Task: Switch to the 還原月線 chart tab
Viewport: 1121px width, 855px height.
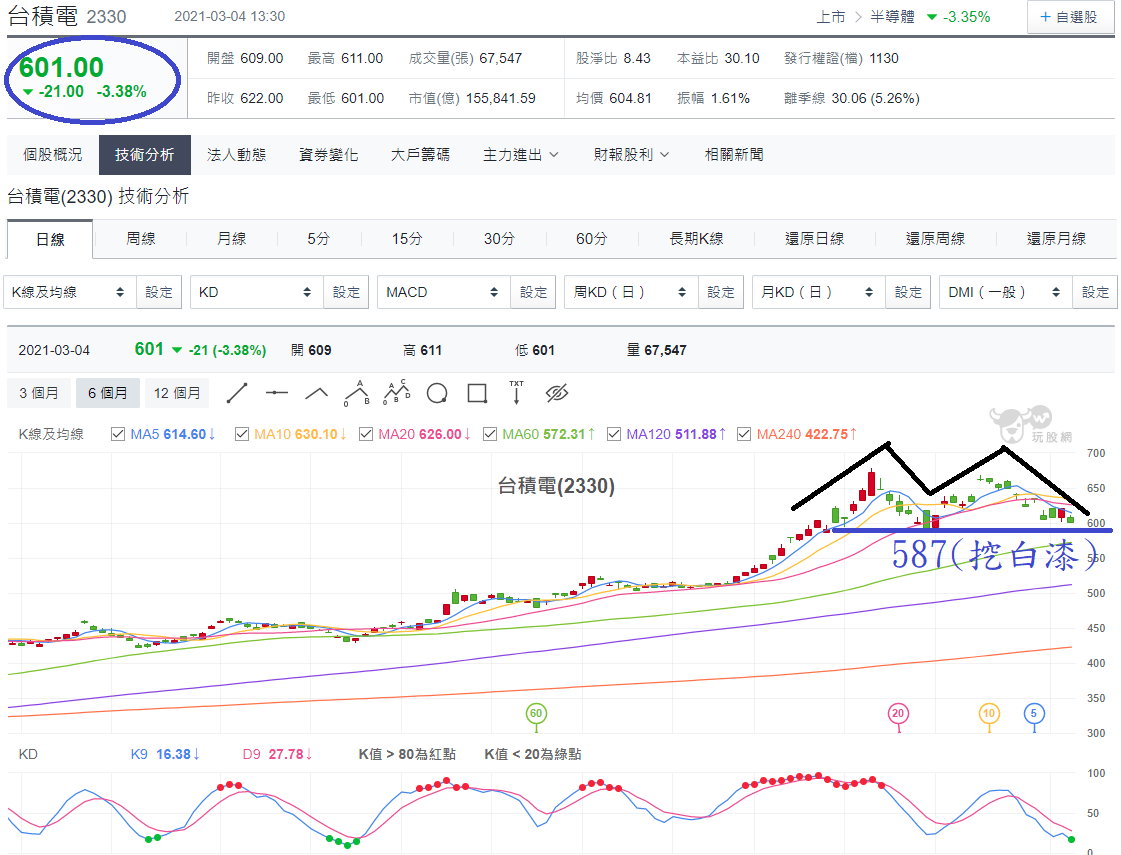Action: tap(1056, 239)
